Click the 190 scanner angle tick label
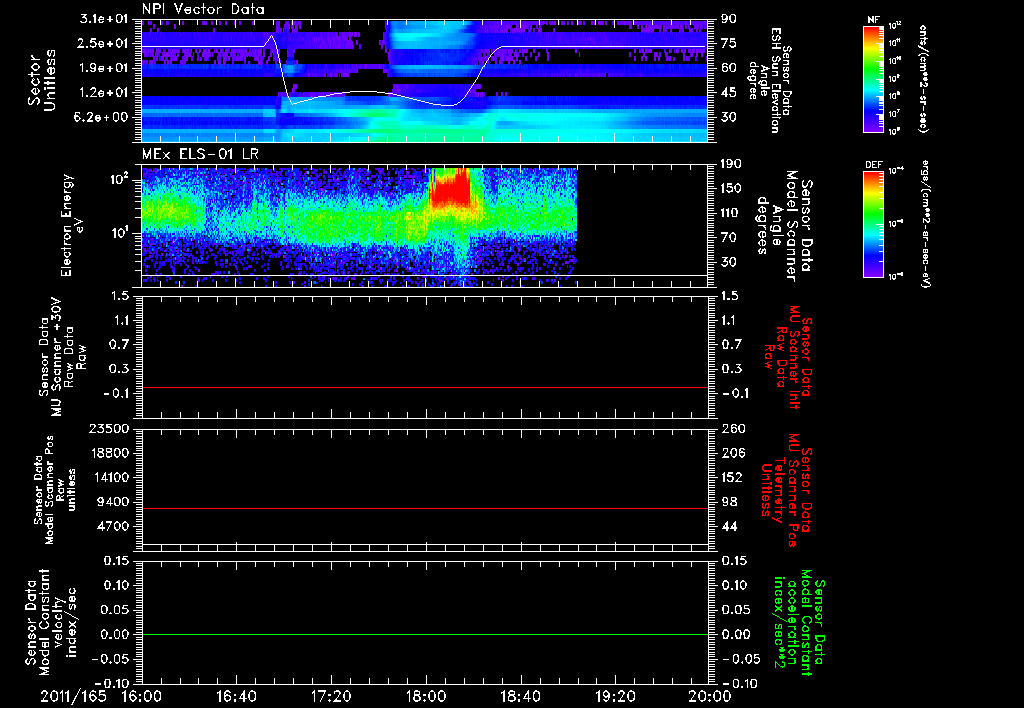Viewport: 1024px width, 708px height. (x=731, y=164)
